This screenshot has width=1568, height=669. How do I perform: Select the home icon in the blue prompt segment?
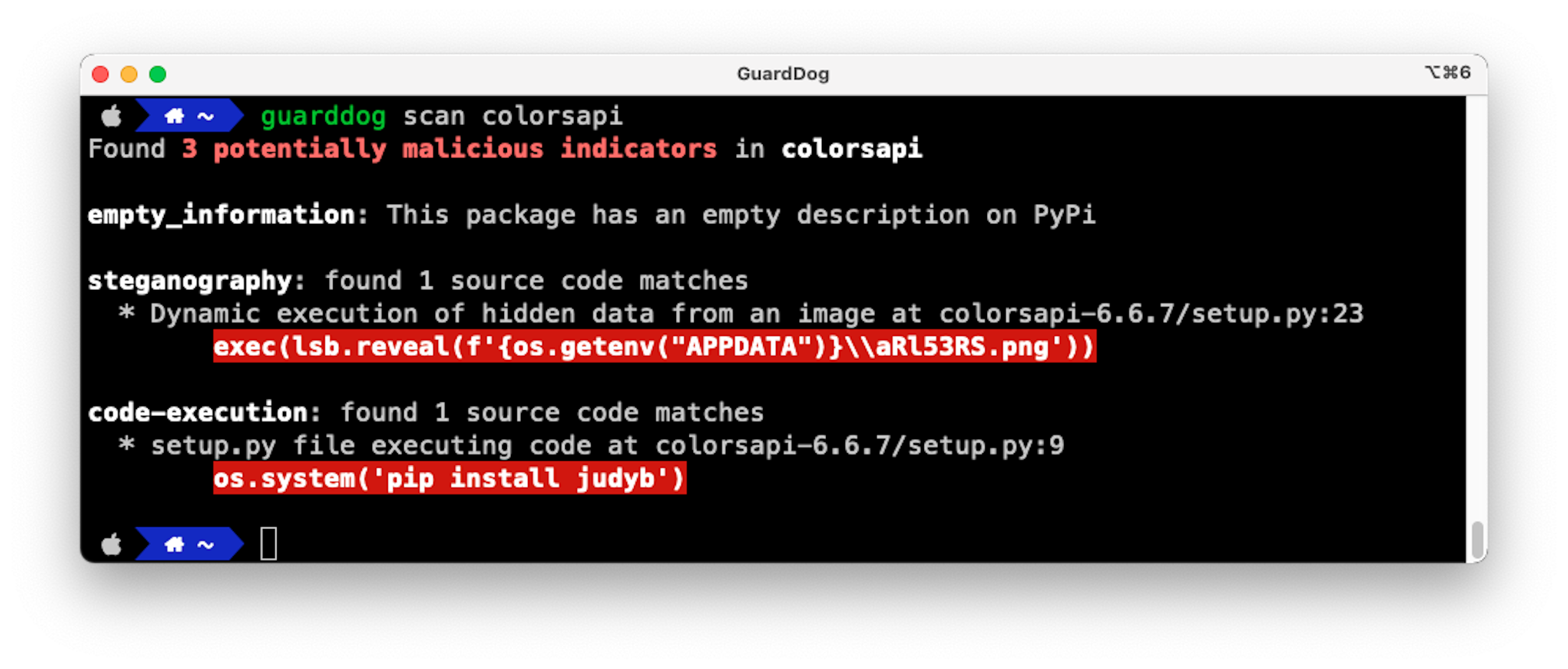[x=173, y=115]
